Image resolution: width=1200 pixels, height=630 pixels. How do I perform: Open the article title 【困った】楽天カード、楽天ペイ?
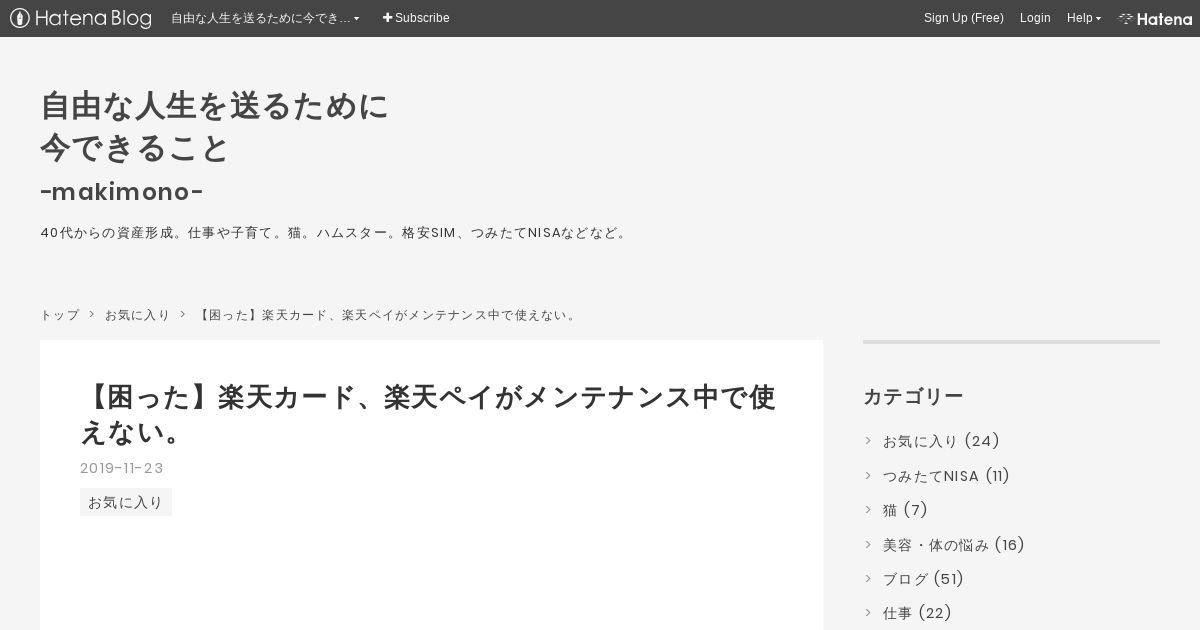[x=428, y=414]
